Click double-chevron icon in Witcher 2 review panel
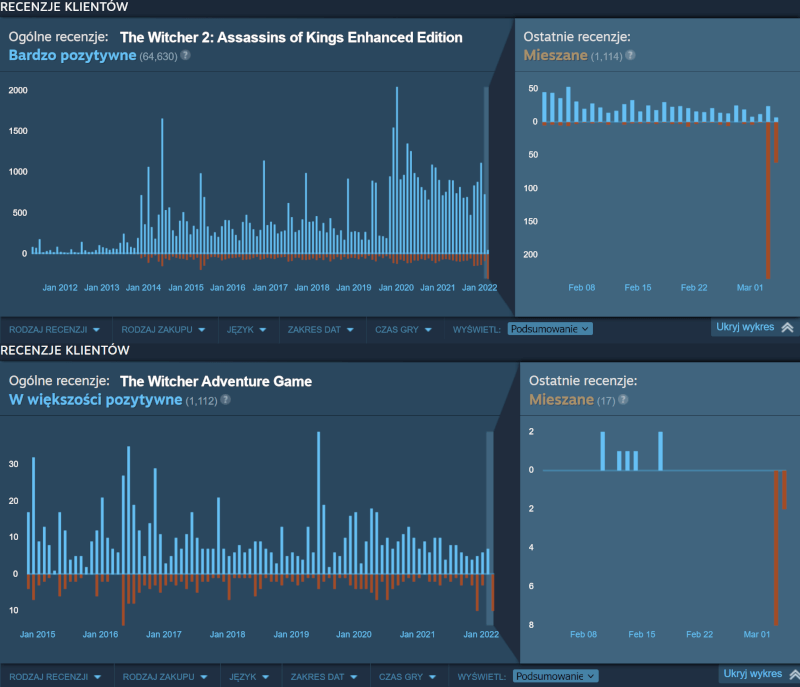Image resolution: width=800 pixels, height=687 pixels. (x=786, y=327)
